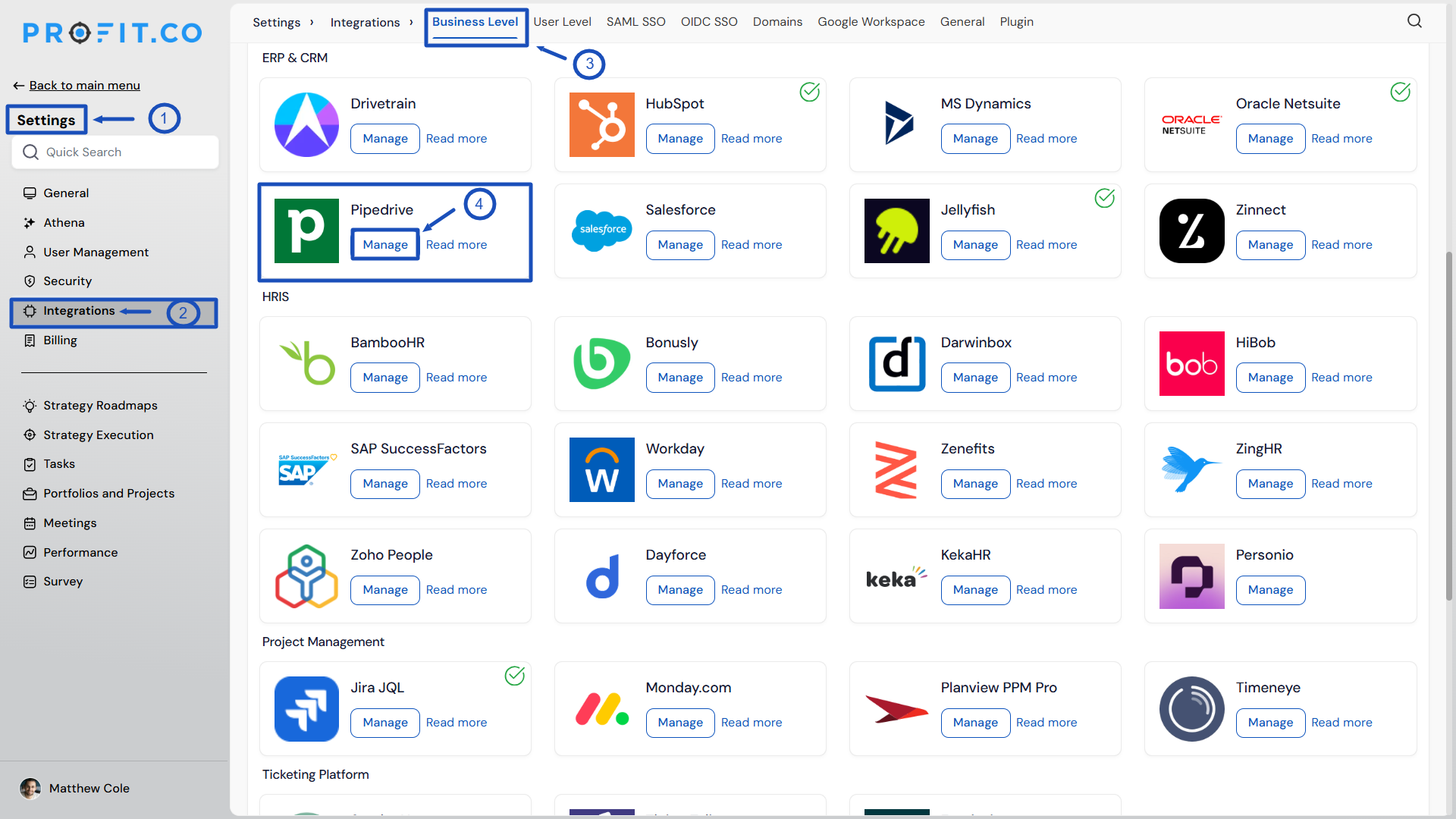Click the Monday.com logo icon
This screenshot has width=1456, height=819.
(x=601, y=708)
